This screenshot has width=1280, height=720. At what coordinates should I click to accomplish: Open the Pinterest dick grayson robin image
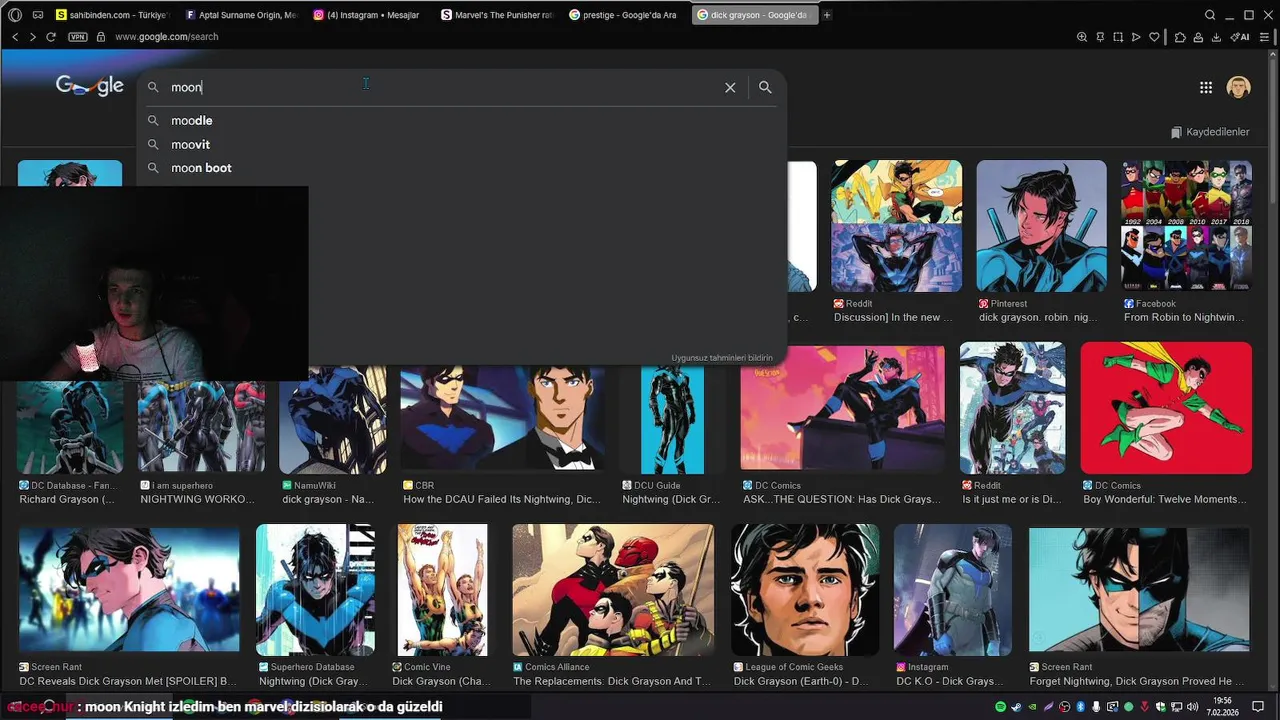1041,226
